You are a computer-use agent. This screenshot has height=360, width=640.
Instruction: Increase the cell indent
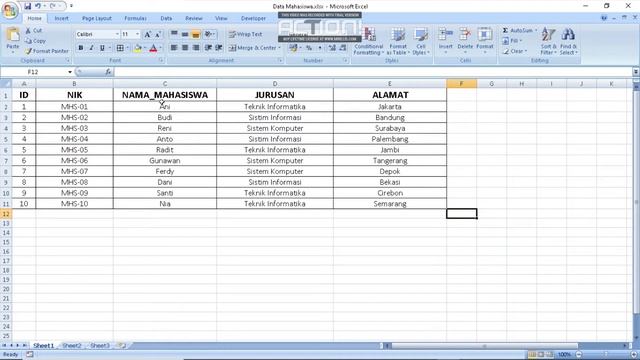point(219,48)
